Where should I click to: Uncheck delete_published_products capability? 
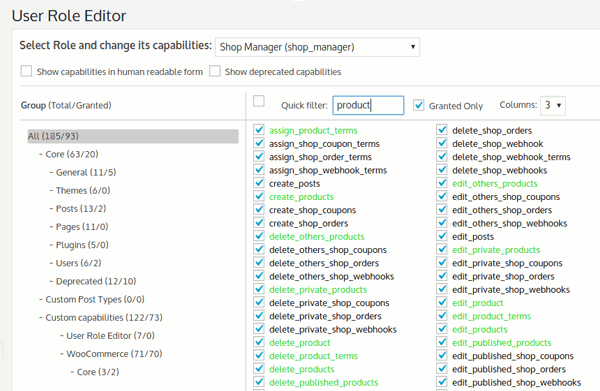point(259,382)
